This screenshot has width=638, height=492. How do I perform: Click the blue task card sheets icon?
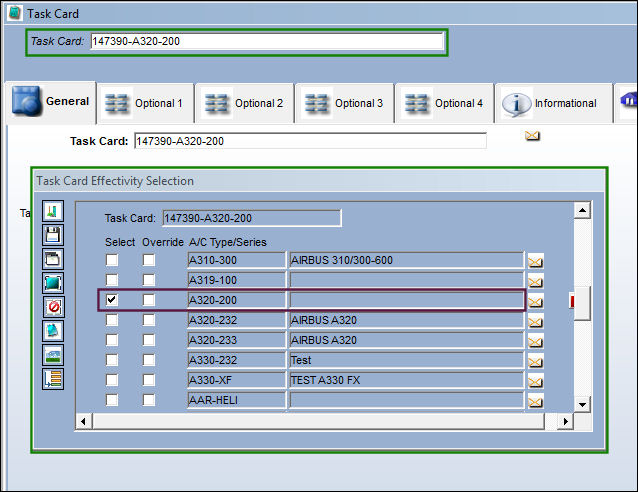click(x=53, y=331)
